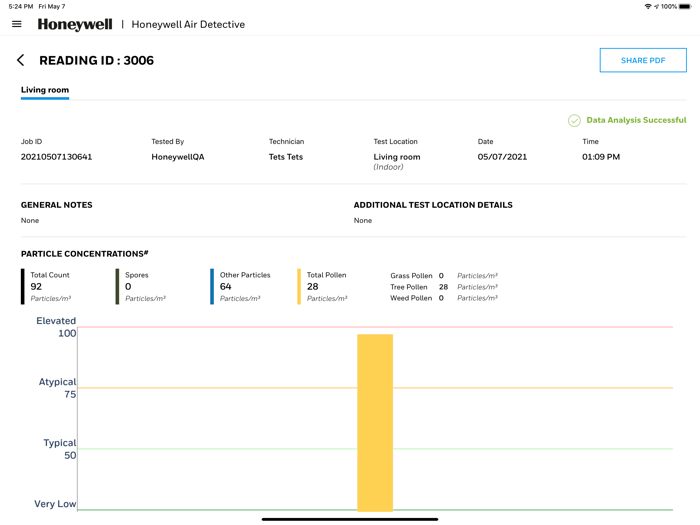Image resolution: width=700 pixels, height=525 pixels.
Task: Click the Job ID number 20210507130641
Action: [x=56, y=157]
